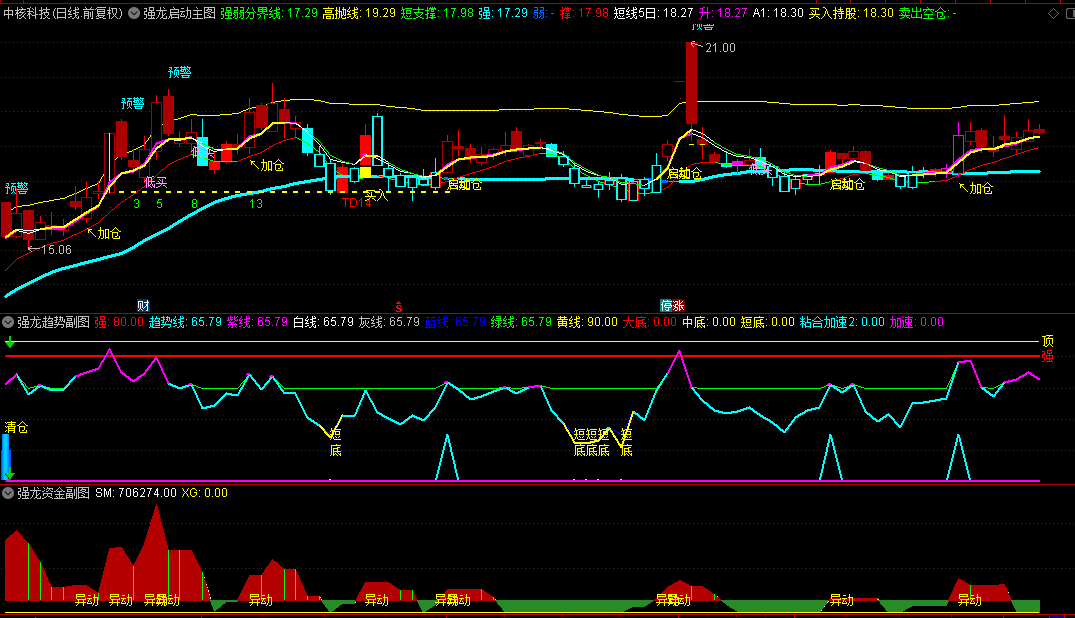Screen dimensions: 1075x618
Task: Select the stock title 中核科技(日线.前复权)
Action: (x=63, y=13)
